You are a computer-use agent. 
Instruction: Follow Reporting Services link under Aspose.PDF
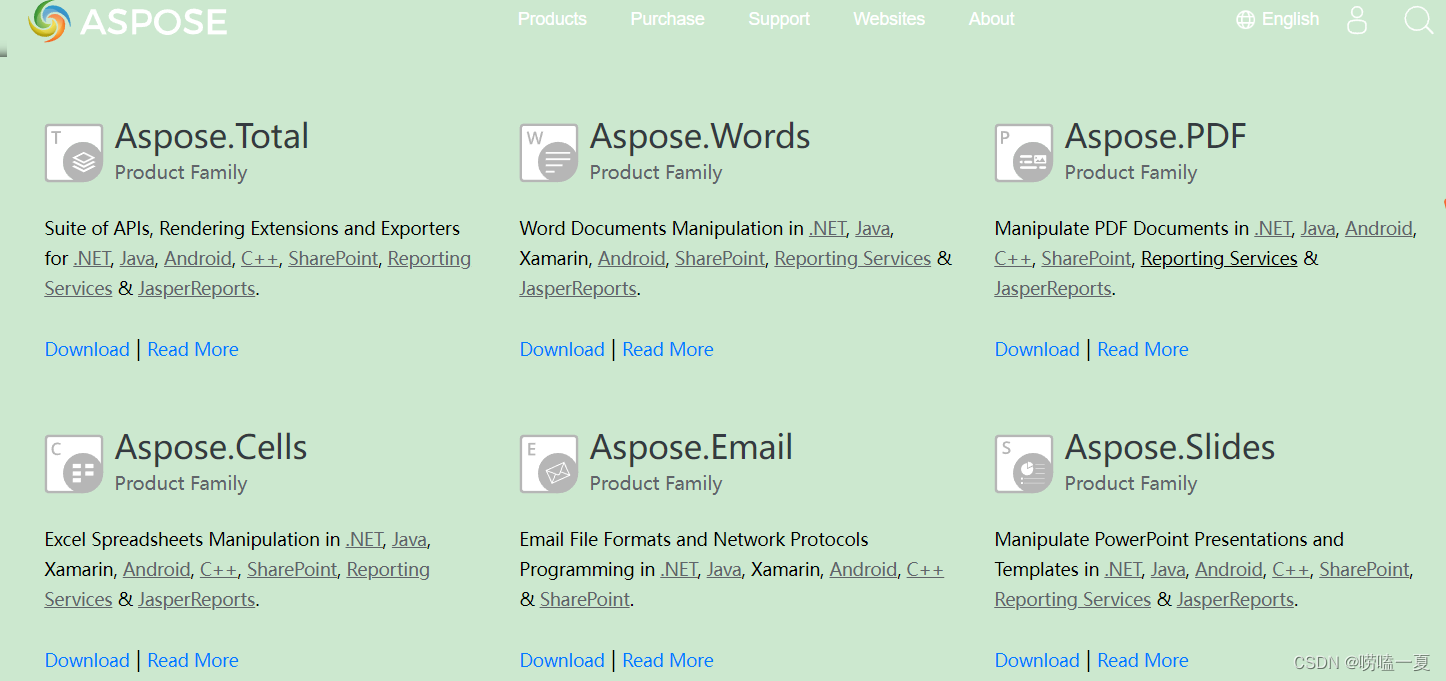[x=1219, y=258]
